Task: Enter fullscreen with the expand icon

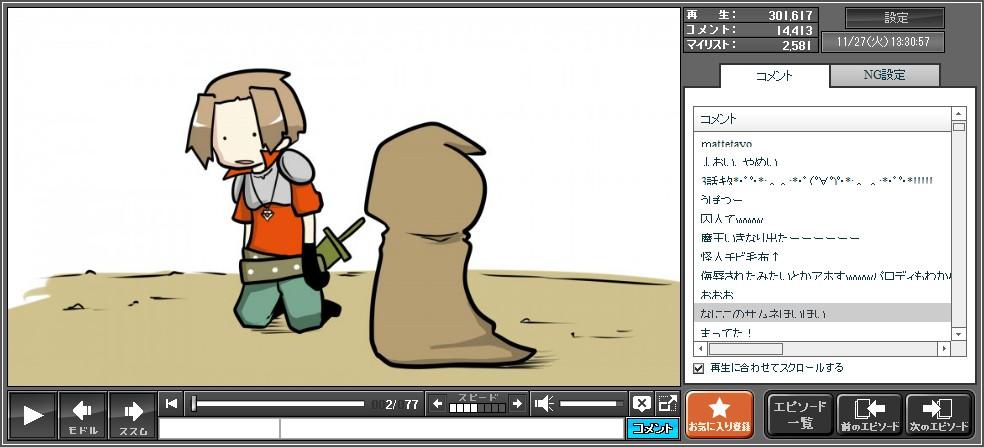Action: coord(666,404)
